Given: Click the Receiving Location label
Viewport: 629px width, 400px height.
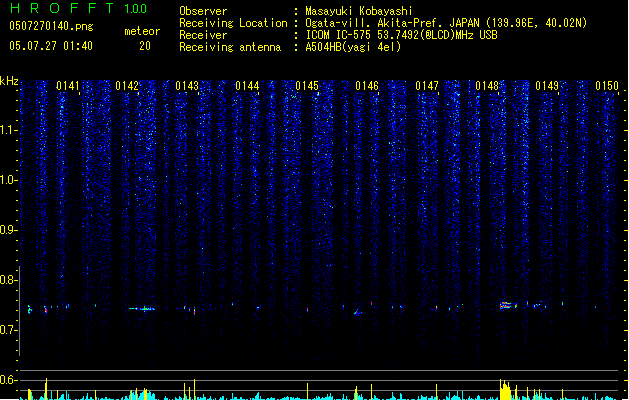Looking at the screenshot, I should pos(233,23).
